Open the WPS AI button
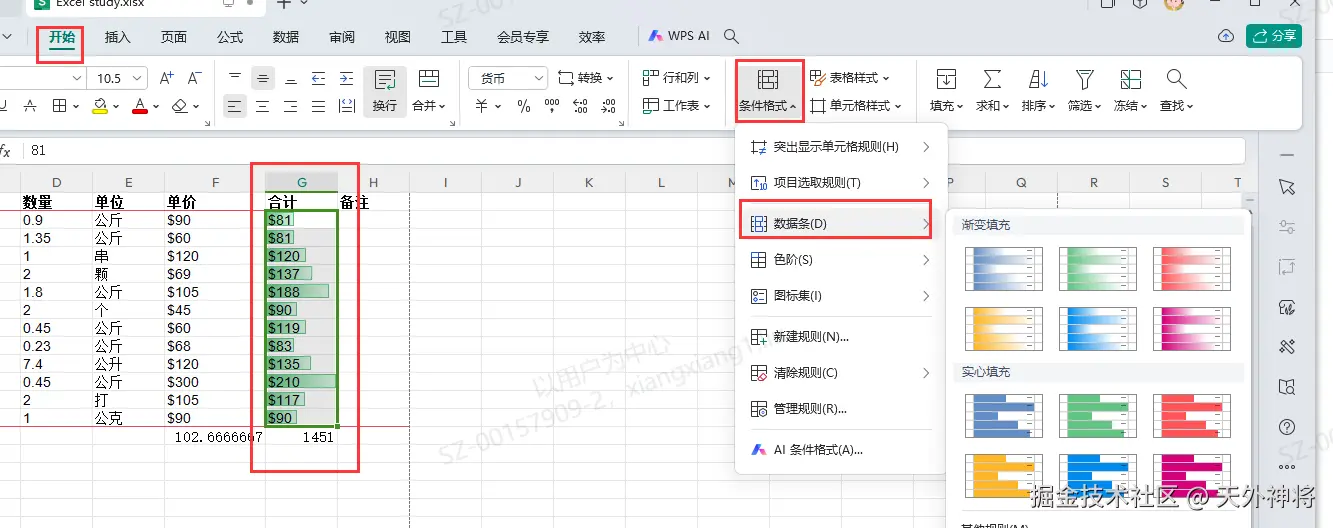 coord(679,36)
